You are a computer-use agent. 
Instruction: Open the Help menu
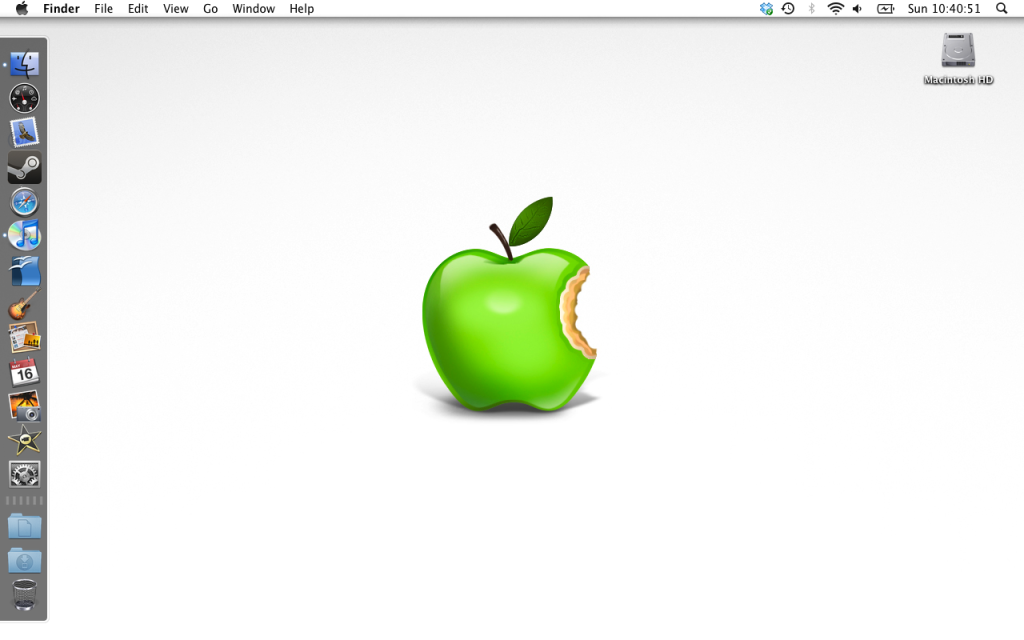[x=302, y=8]
